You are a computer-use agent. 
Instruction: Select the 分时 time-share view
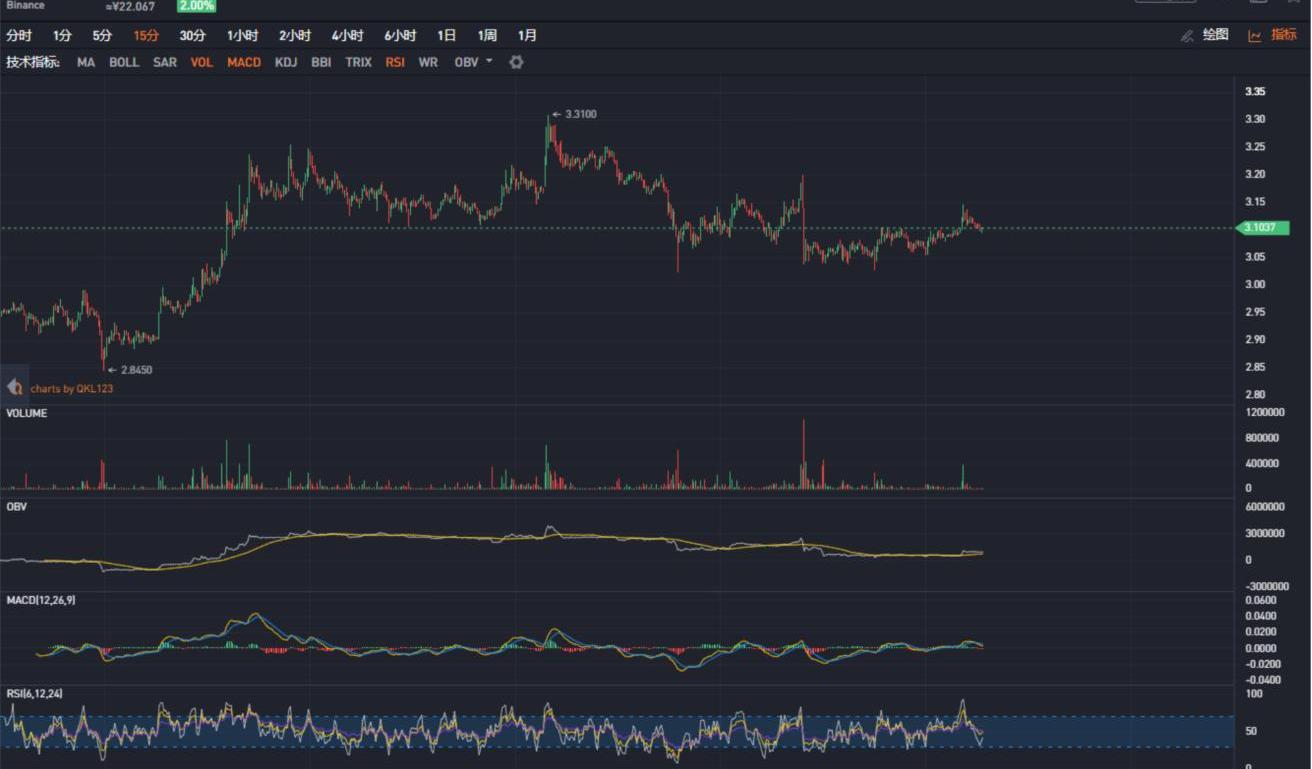tap(19, 36)
